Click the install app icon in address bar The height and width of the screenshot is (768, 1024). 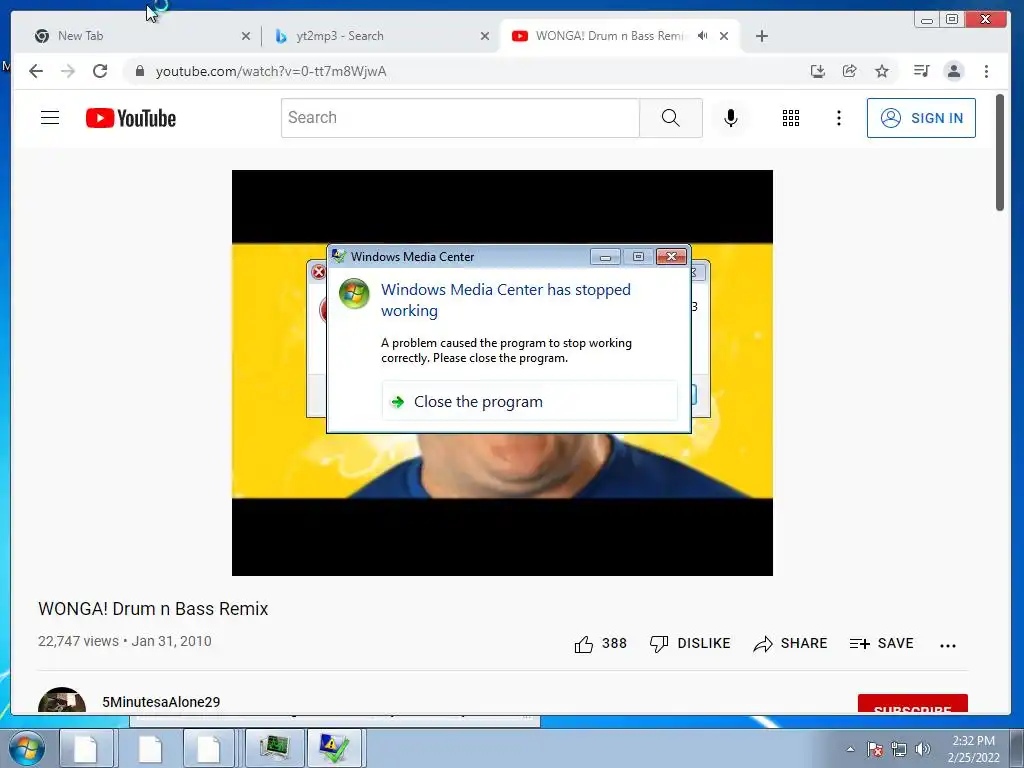pyautogui.click(x=818, y=71)
